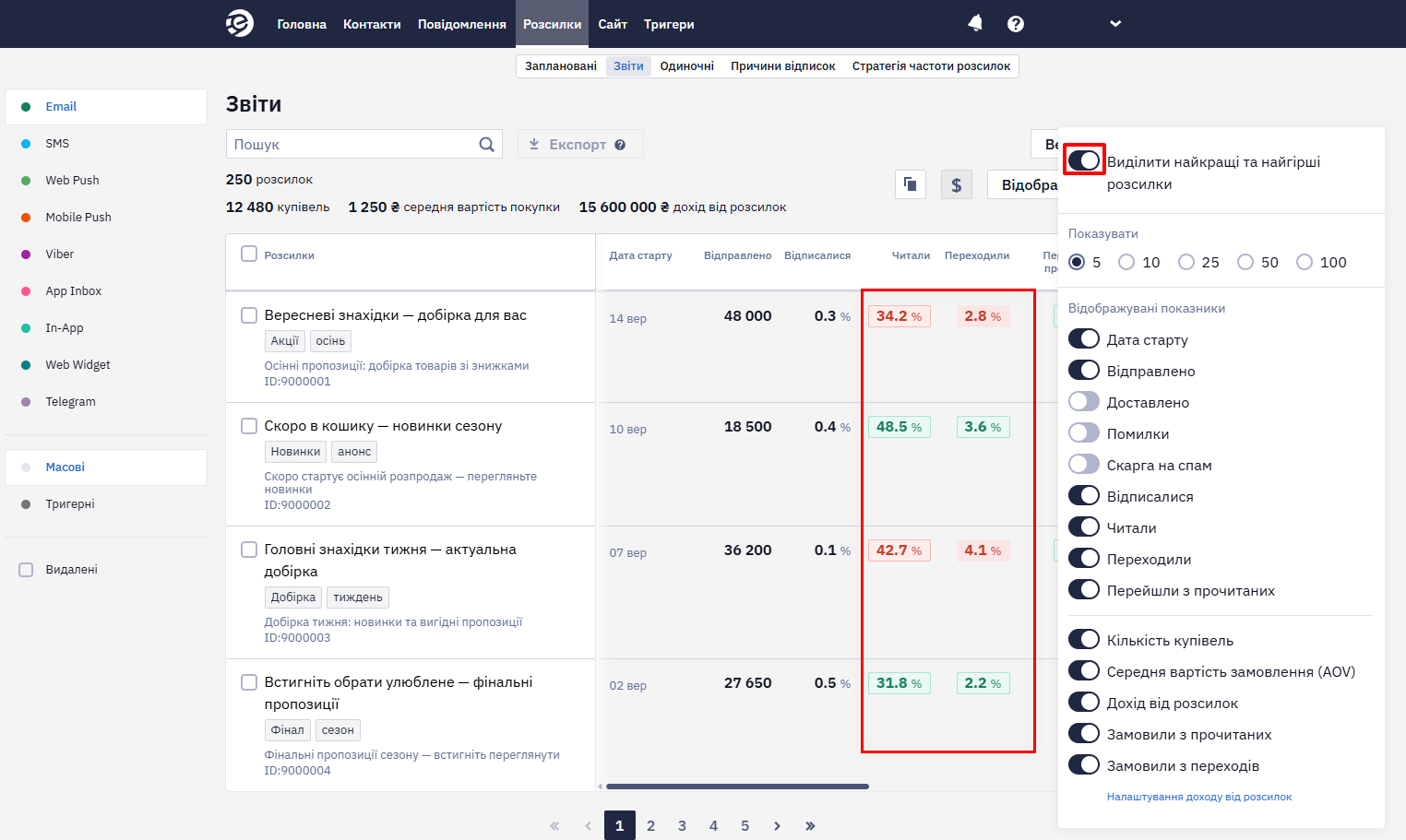Disable the Кількість купівель toggle
Viewport: 1406px width, 840px height.
(x=1084, y=639)
